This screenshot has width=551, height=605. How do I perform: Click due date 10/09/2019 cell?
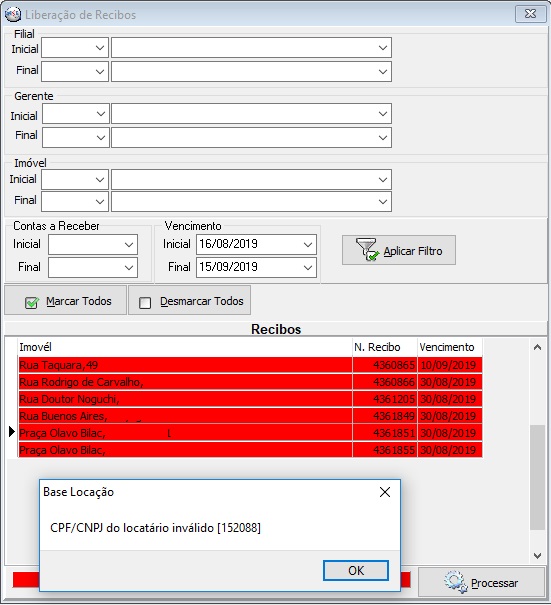click(x=450, y=365)
